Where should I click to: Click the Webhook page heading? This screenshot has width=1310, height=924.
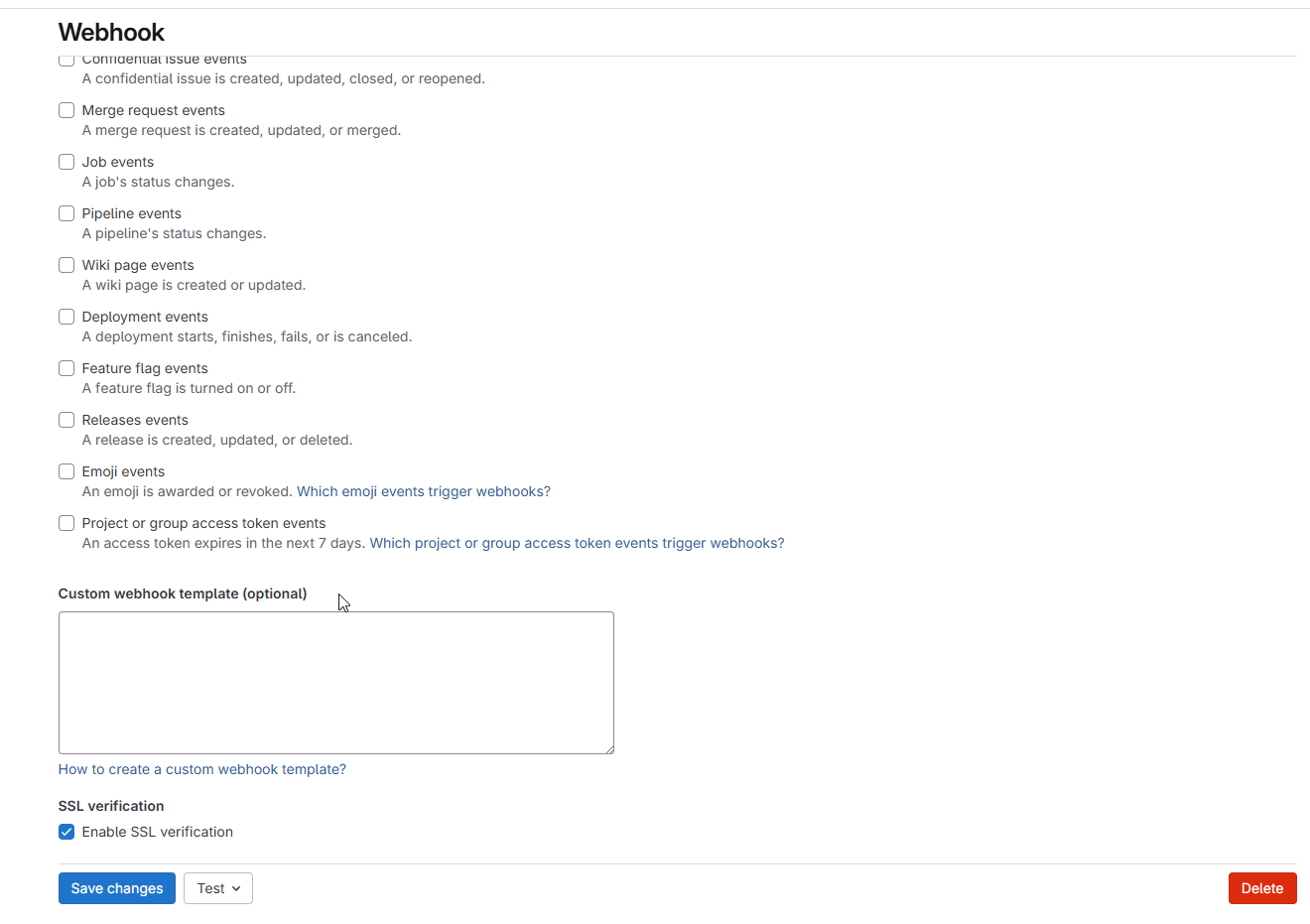click(111, 32)
